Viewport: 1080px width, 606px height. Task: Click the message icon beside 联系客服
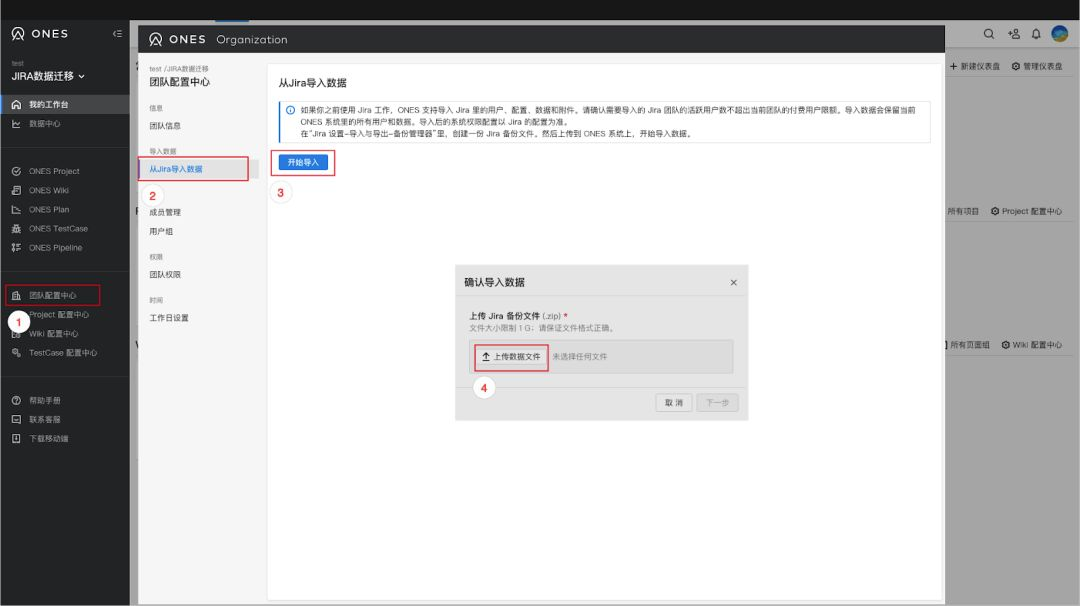(x=17, y=419)
